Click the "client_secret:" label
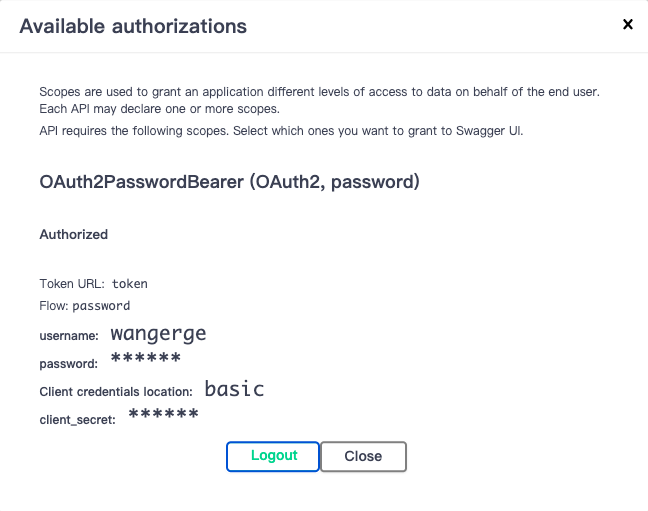 pyautogui.click(x=78, y=419)
